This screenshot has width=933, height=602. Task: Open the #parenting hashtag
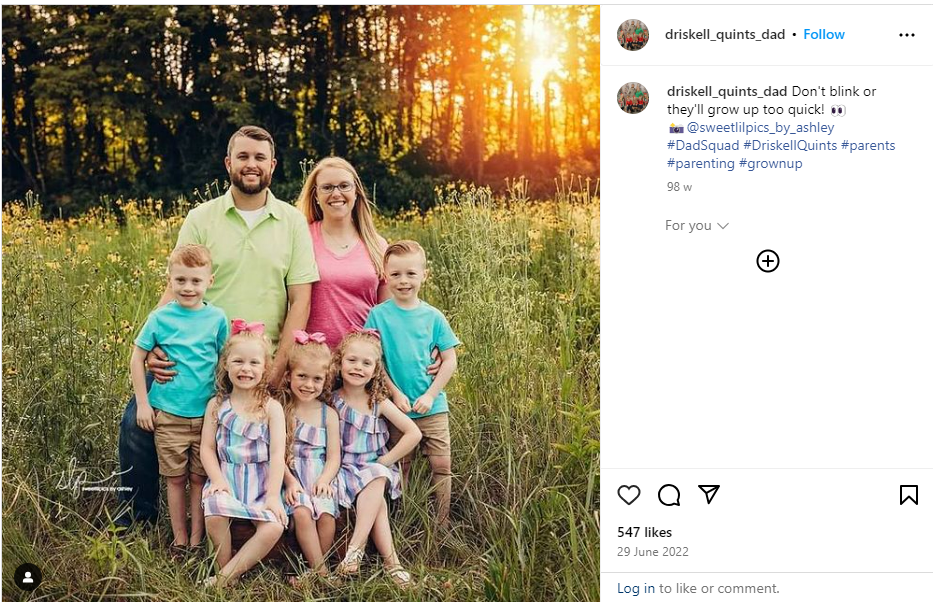(701, 164)
